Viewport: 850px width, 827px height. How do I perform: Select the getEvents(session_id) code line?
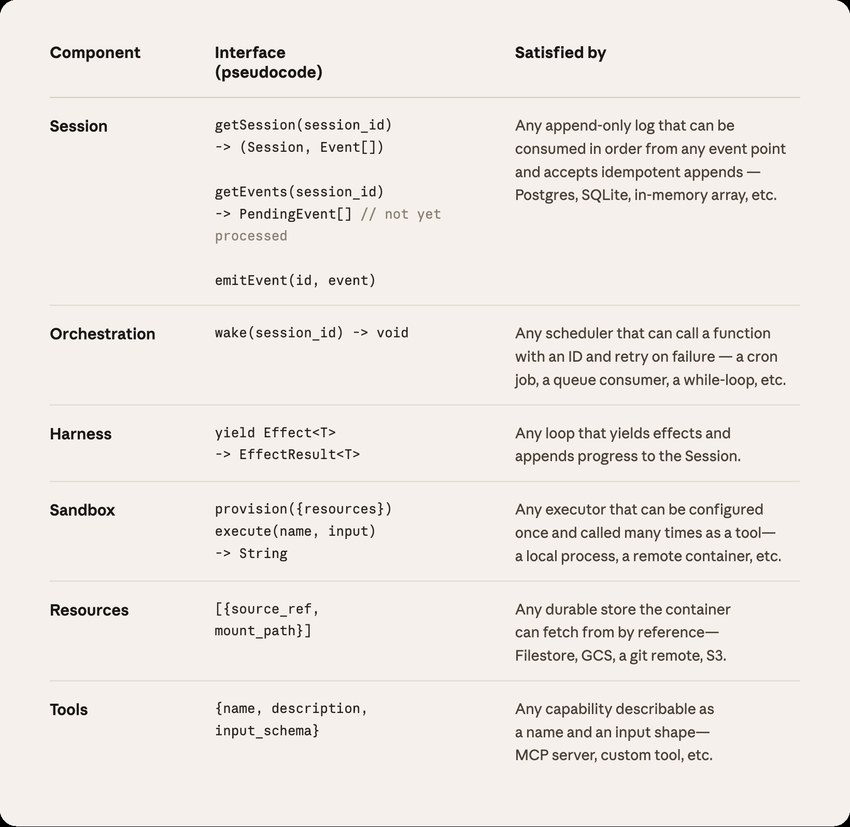pos(299,192)
